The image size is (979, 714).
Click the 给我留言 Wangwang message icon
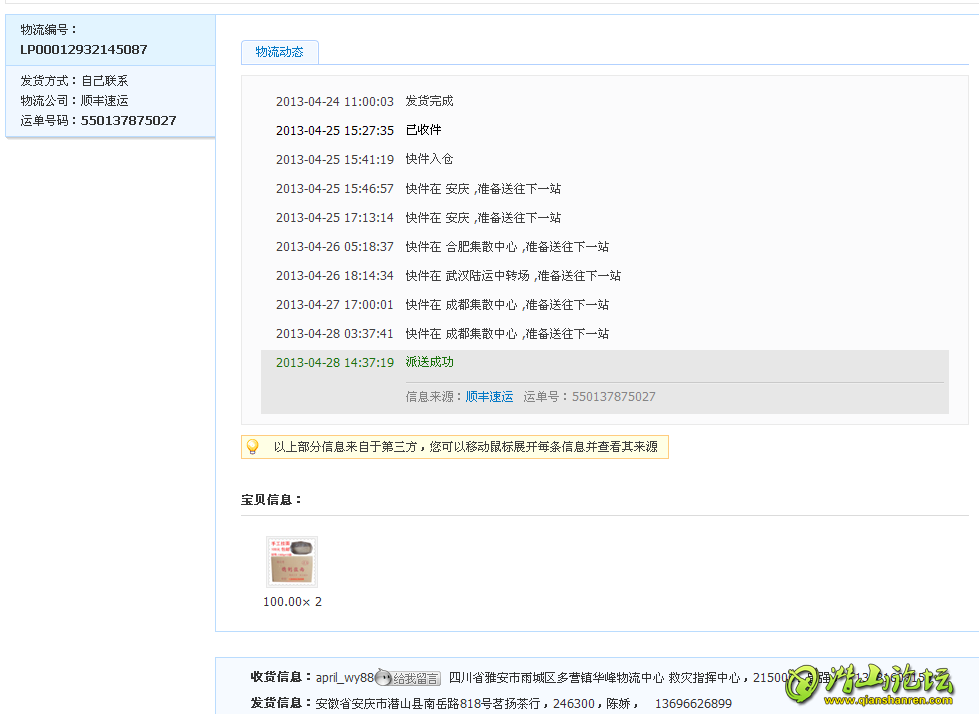409,678
